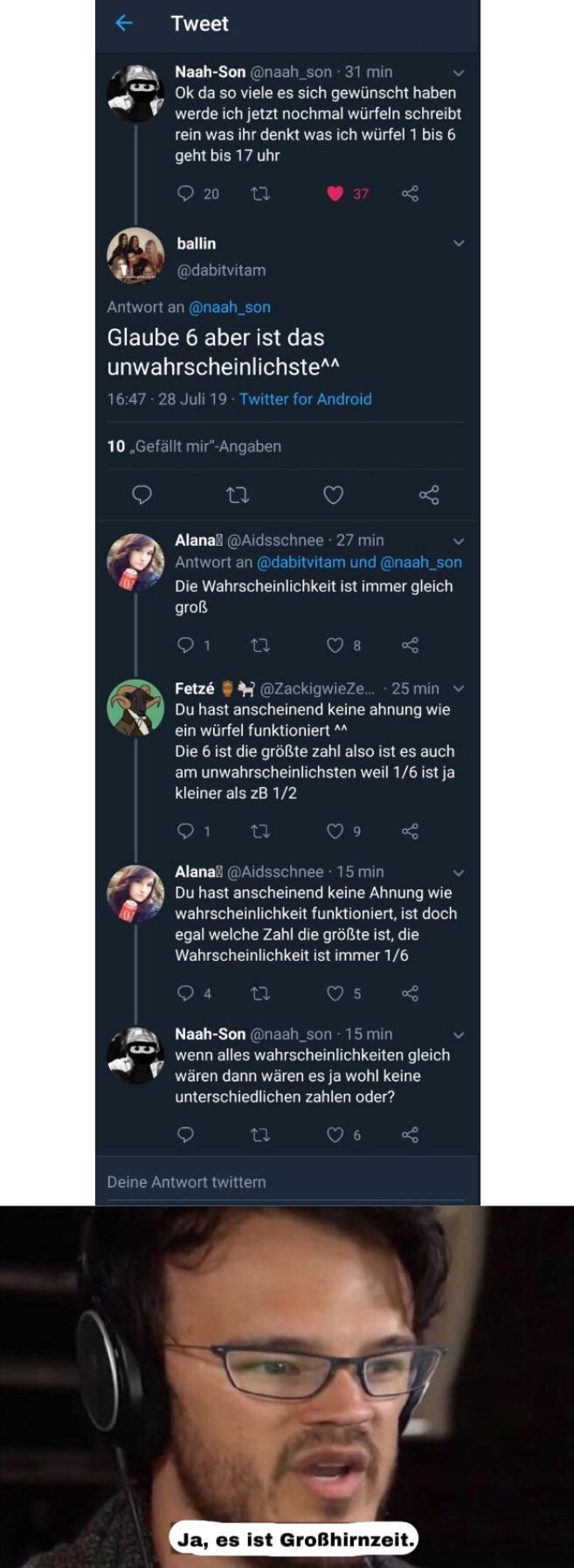The width and height of the screenshot is (574, 1568).
Task: Open options chevron on ballin's tweet
Action: tap(459, 244)
